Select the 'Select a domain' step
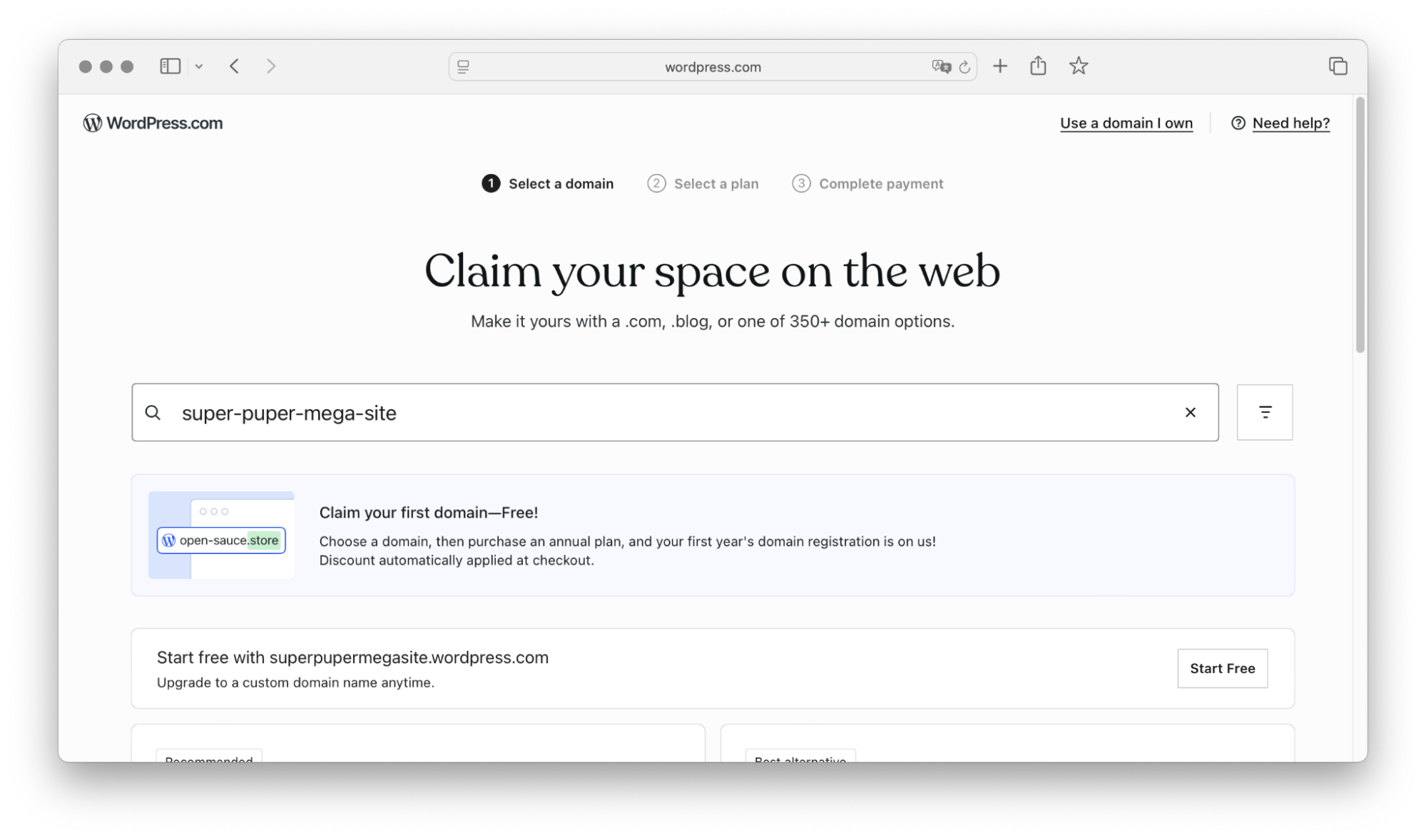 pyautogui.click(x=547, y=183)
